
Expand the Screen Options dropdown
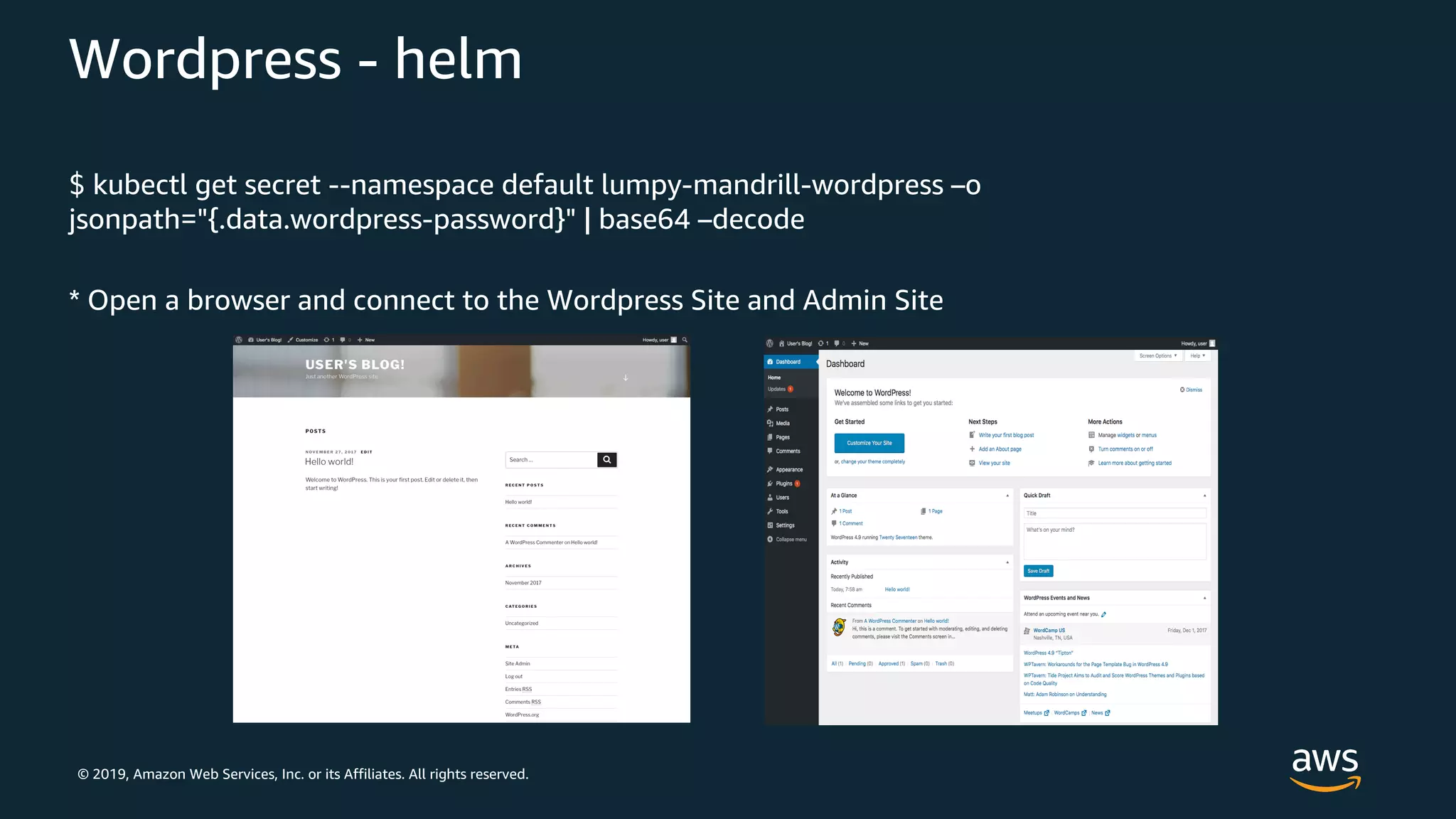pos(1157,355)
